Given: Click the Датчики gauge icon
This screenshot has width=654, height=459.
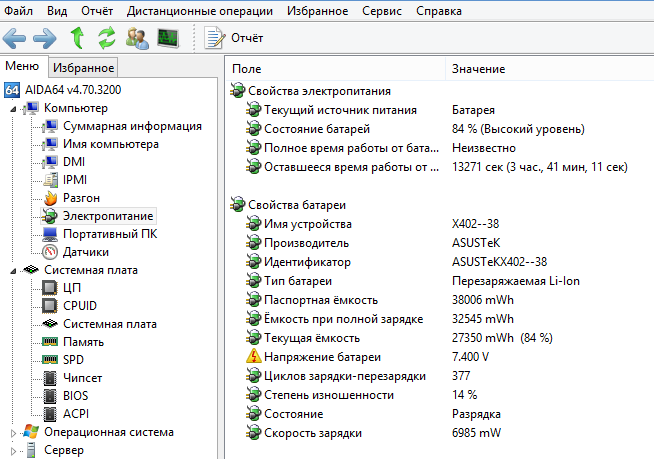Looking at the screenshot, I should pos(50,252).
